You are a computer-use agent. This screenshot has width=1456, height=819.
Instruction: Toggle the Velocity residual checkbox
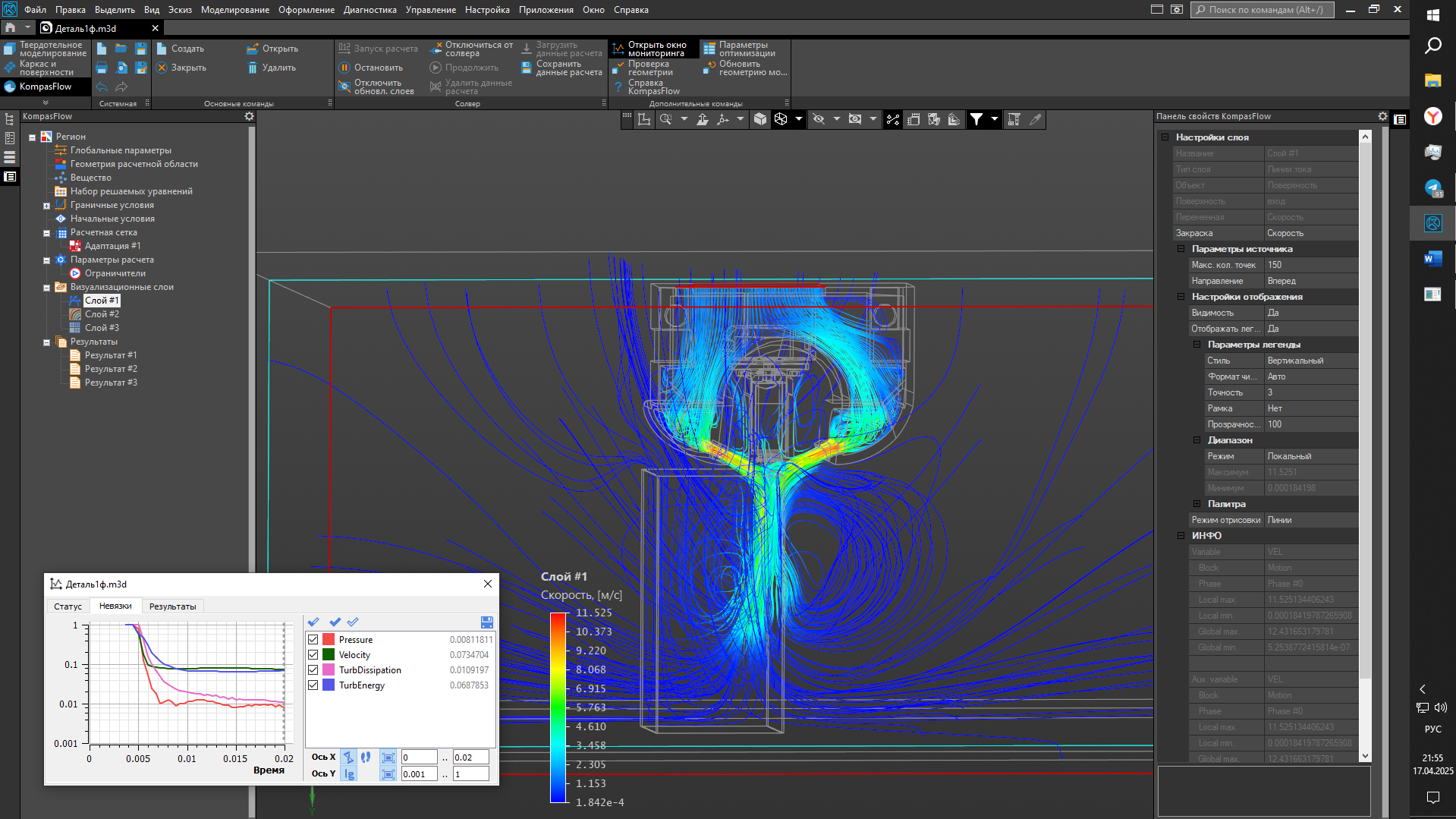313,655
